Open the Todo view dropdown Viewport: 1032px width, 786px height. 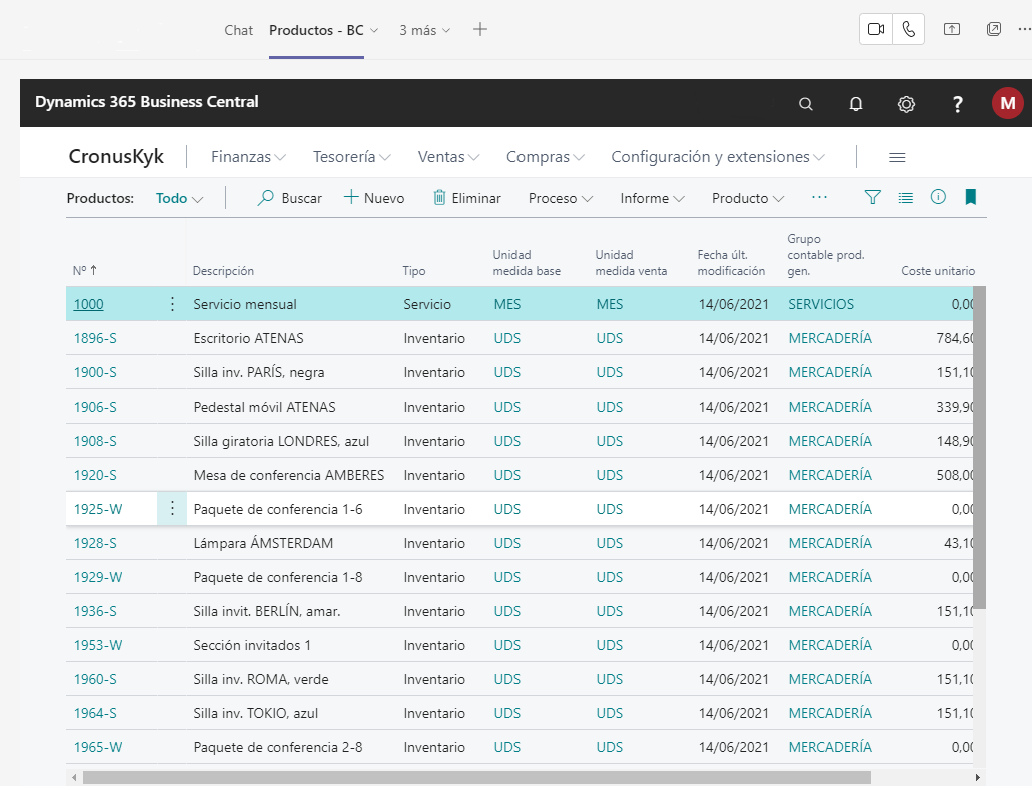(179, 198)
